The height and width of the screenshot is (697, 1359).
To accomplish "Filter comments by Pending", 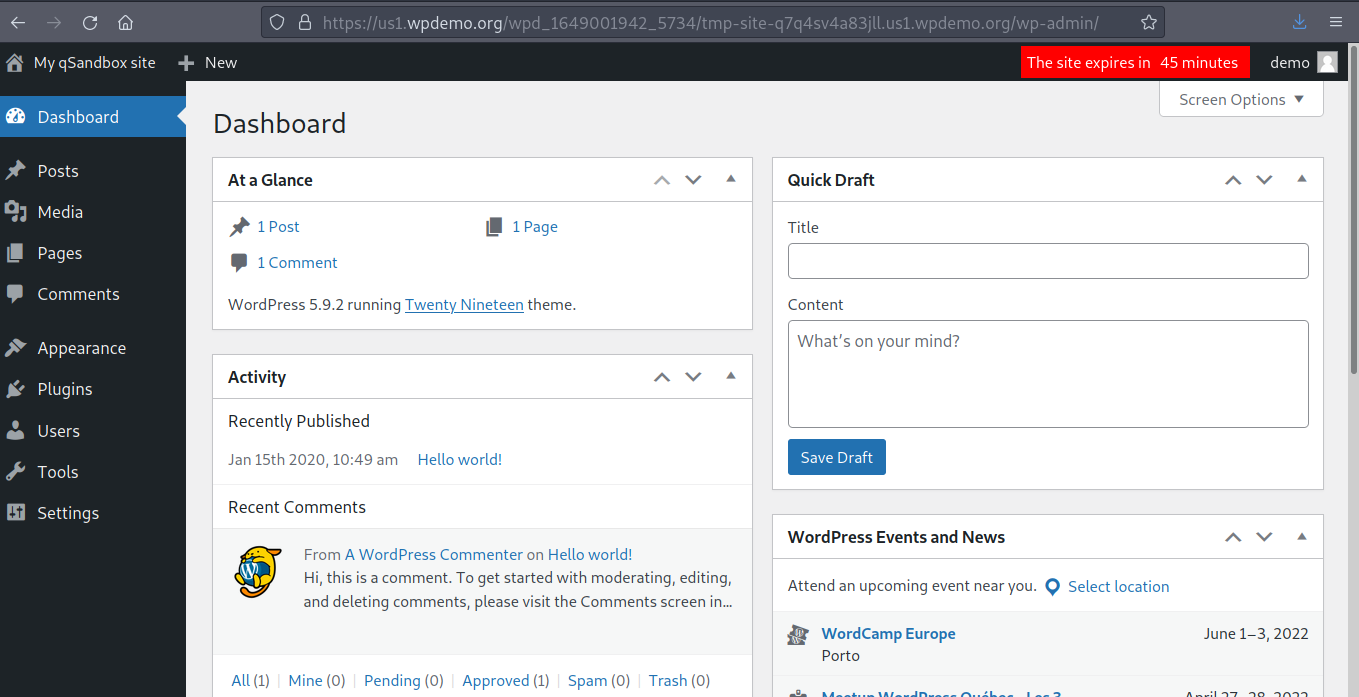I will click(x=392, y=680).
